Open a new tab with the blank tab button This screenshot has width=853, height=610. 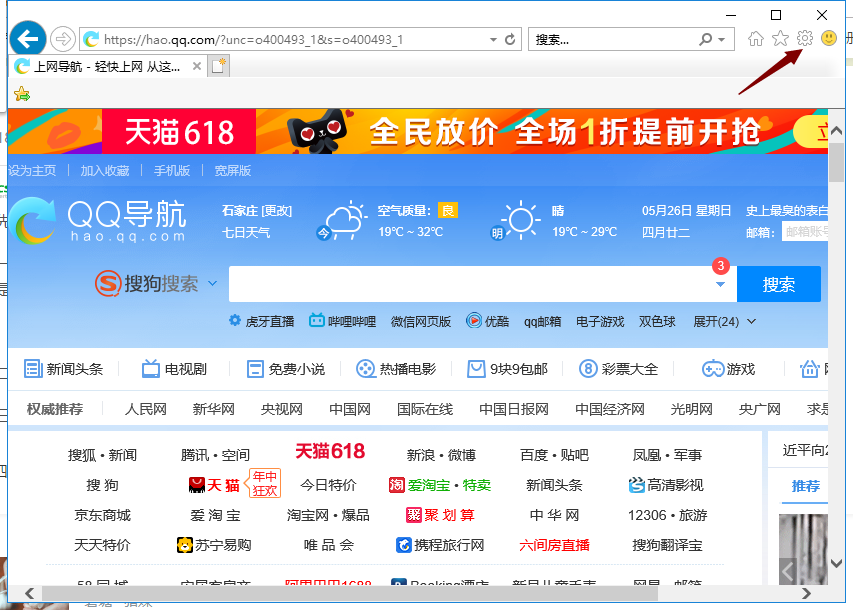219,66
